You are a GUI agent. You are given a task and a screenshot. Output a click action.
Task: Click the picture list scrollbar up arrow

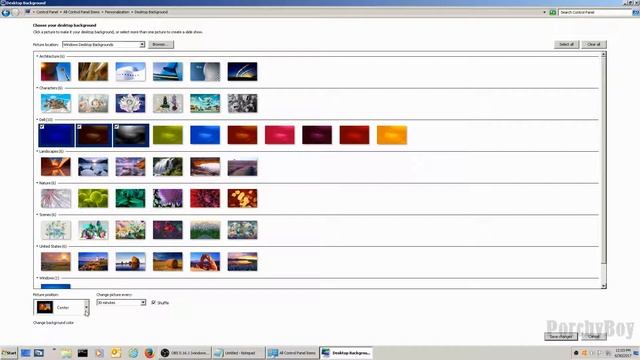603,54
